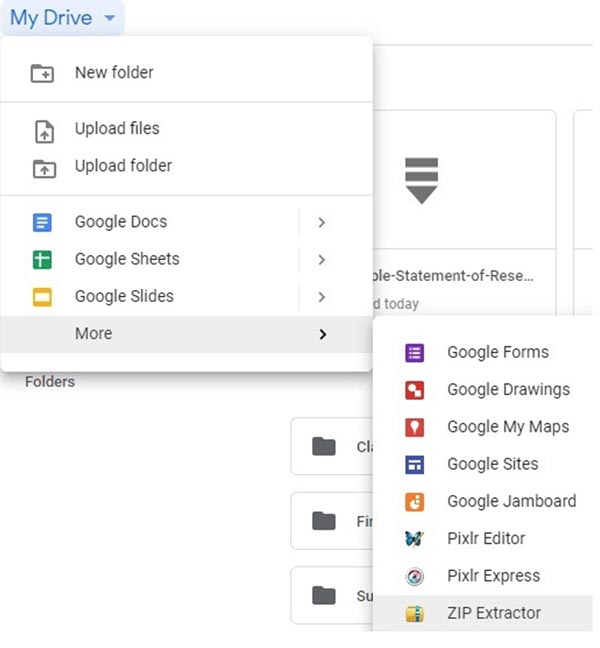600x648 pixels.
Task: Choose Google Sites in the submenu
Action: tap(492, 464)
